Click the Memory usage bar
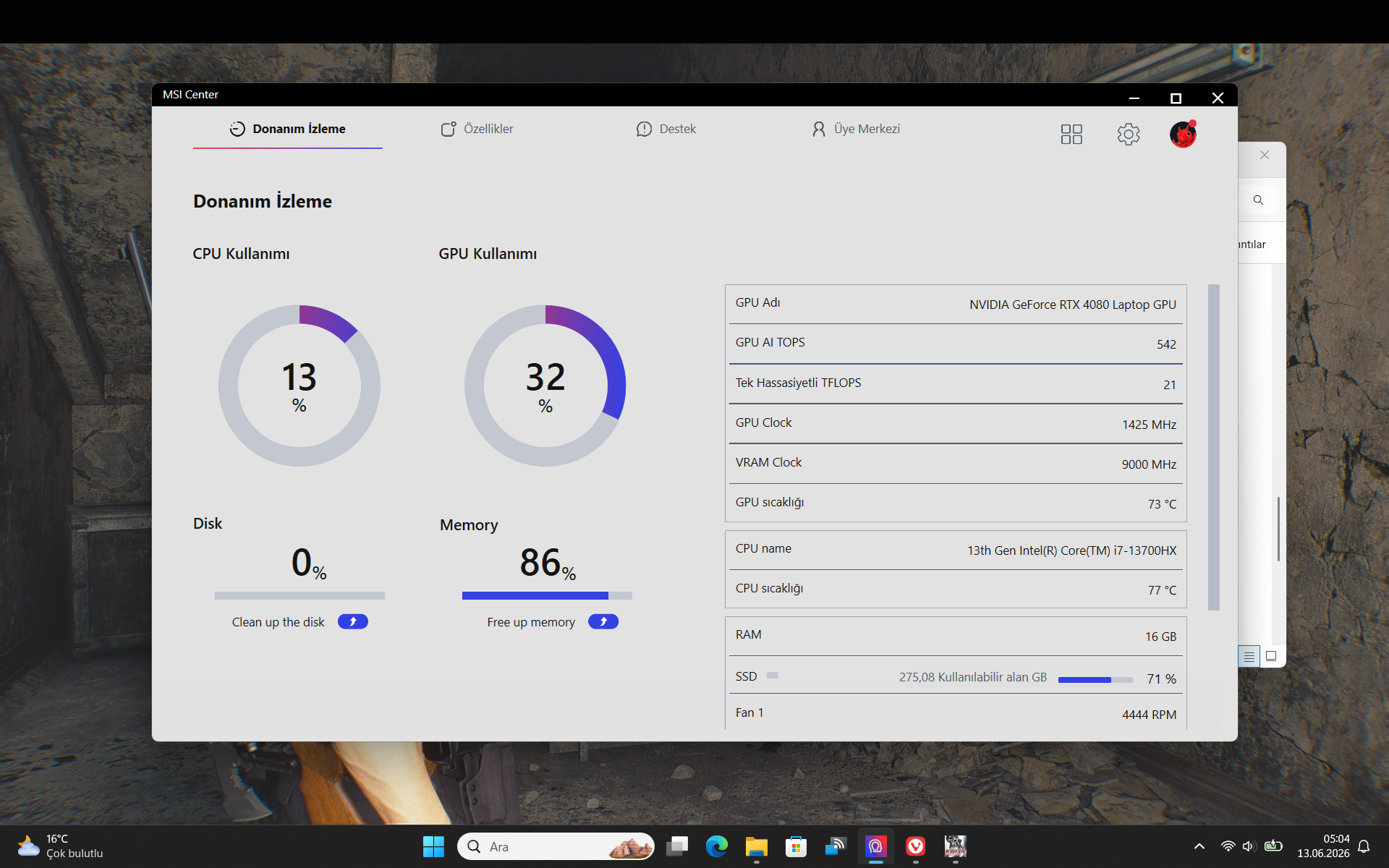Screen dimensions: 1389x868 pyautogui.click(x=547, y=595)
